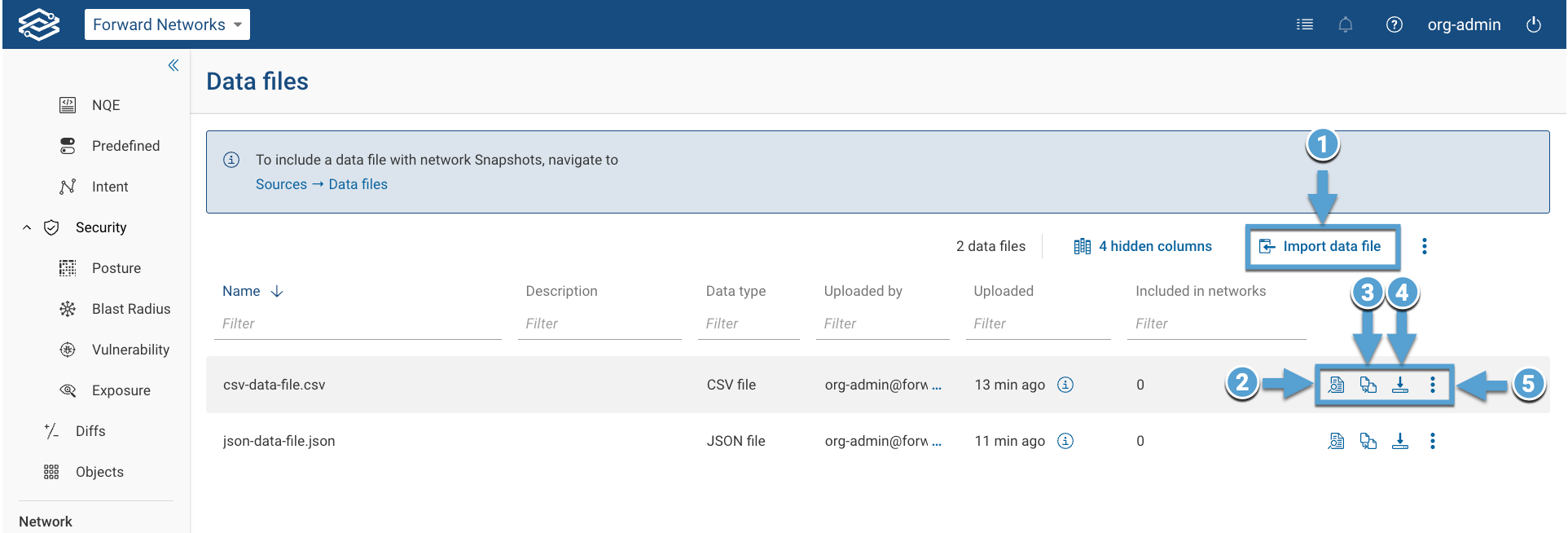
Task: Sort by the Name column header
Action: pyautogui.click(x=253, y=291)
